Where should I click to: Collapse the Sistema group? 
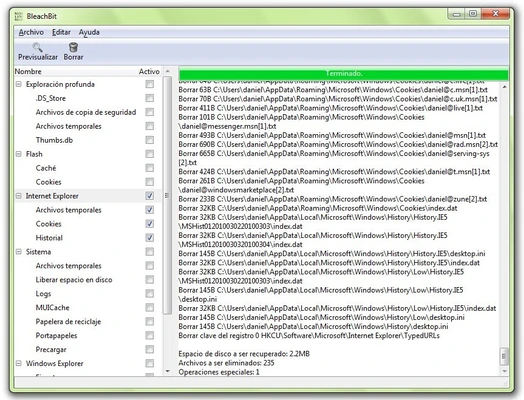pyautogui.click(x=19, y=252)
